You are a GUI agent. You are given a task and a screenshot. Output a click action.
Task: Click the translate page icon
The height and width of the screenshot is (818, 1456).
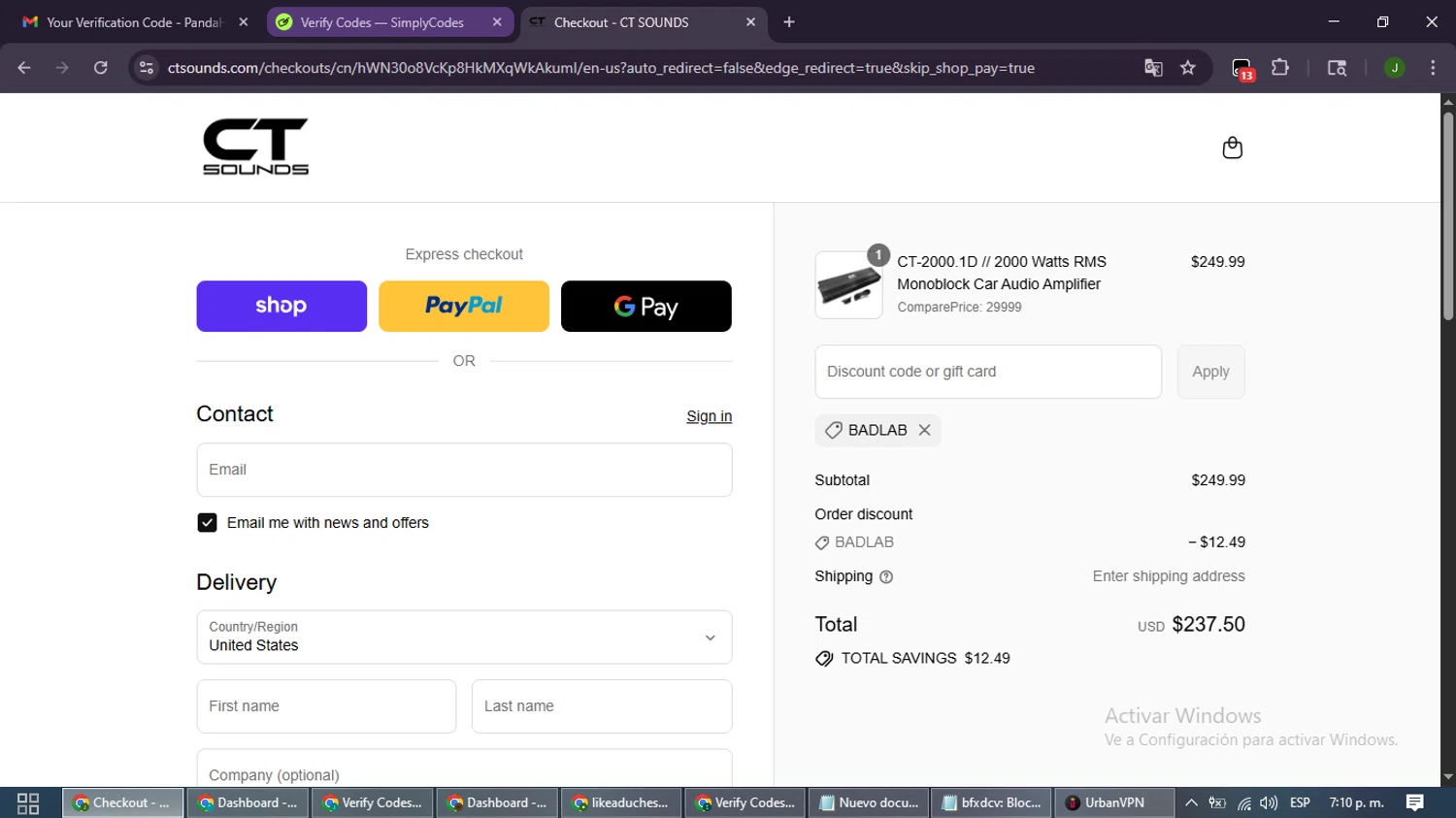point(1153,68)
